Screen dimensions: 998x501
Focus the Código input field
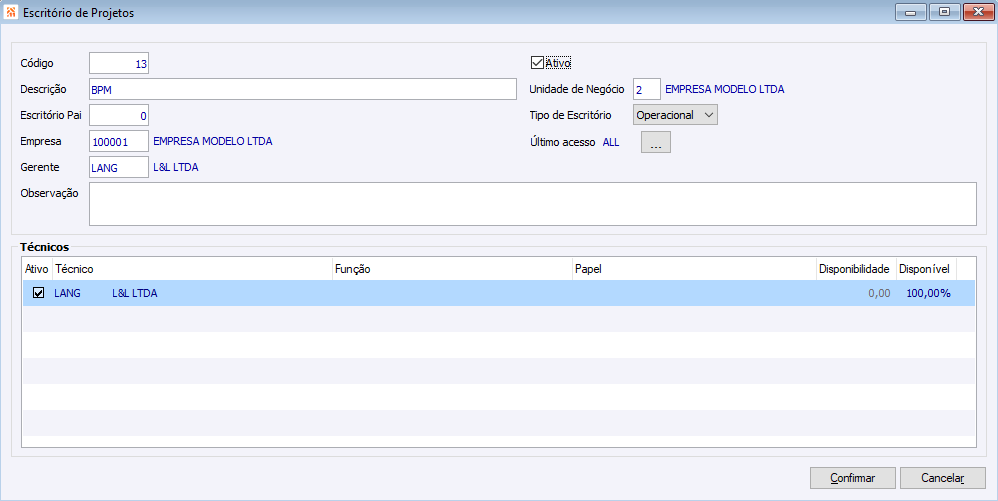(x=119, y=63)
